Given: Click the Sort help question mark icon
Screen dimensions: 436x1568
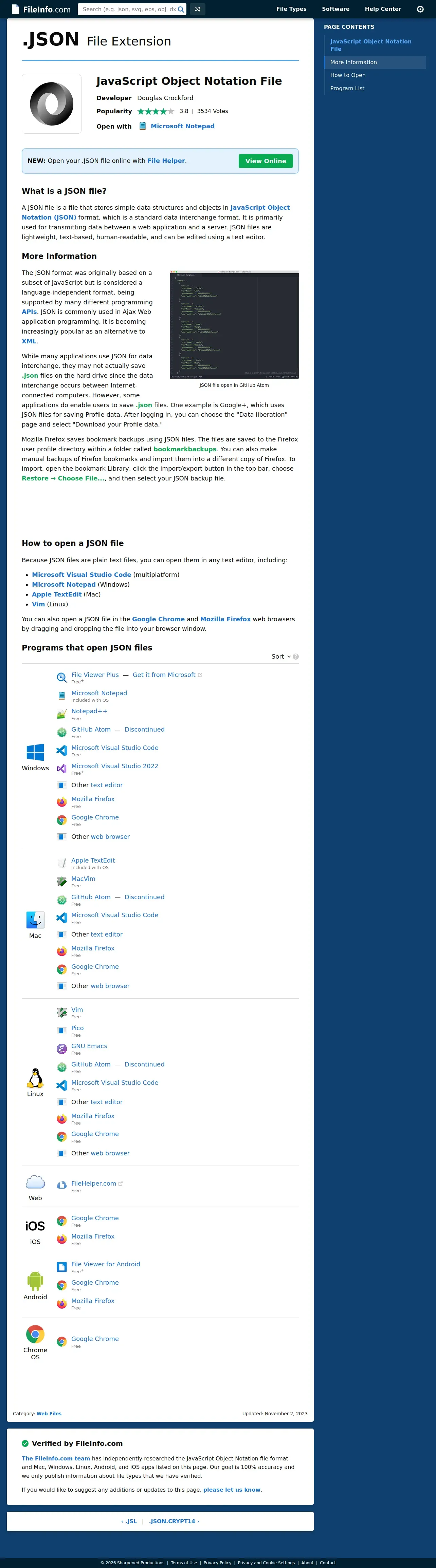Looking at the screenshot, I should (x=296, y=657).
